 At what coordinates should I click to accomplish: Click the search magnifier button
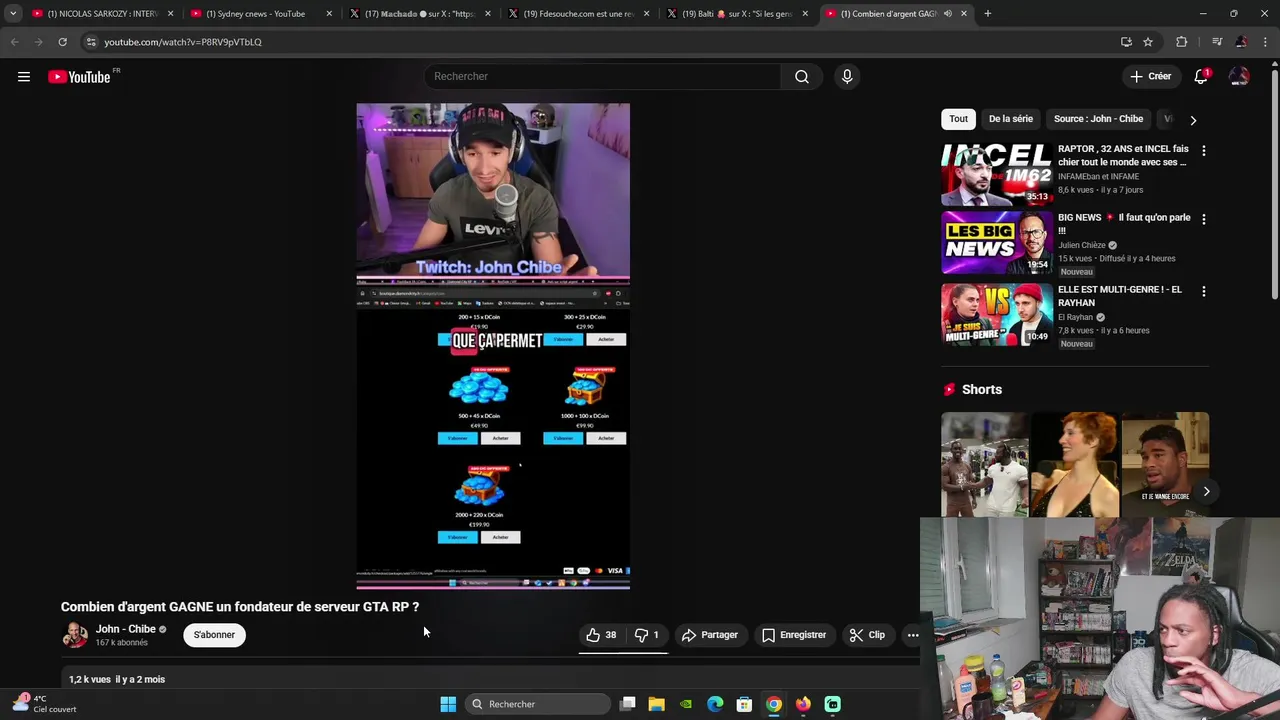pyautogui.click(x=802, y=77)
